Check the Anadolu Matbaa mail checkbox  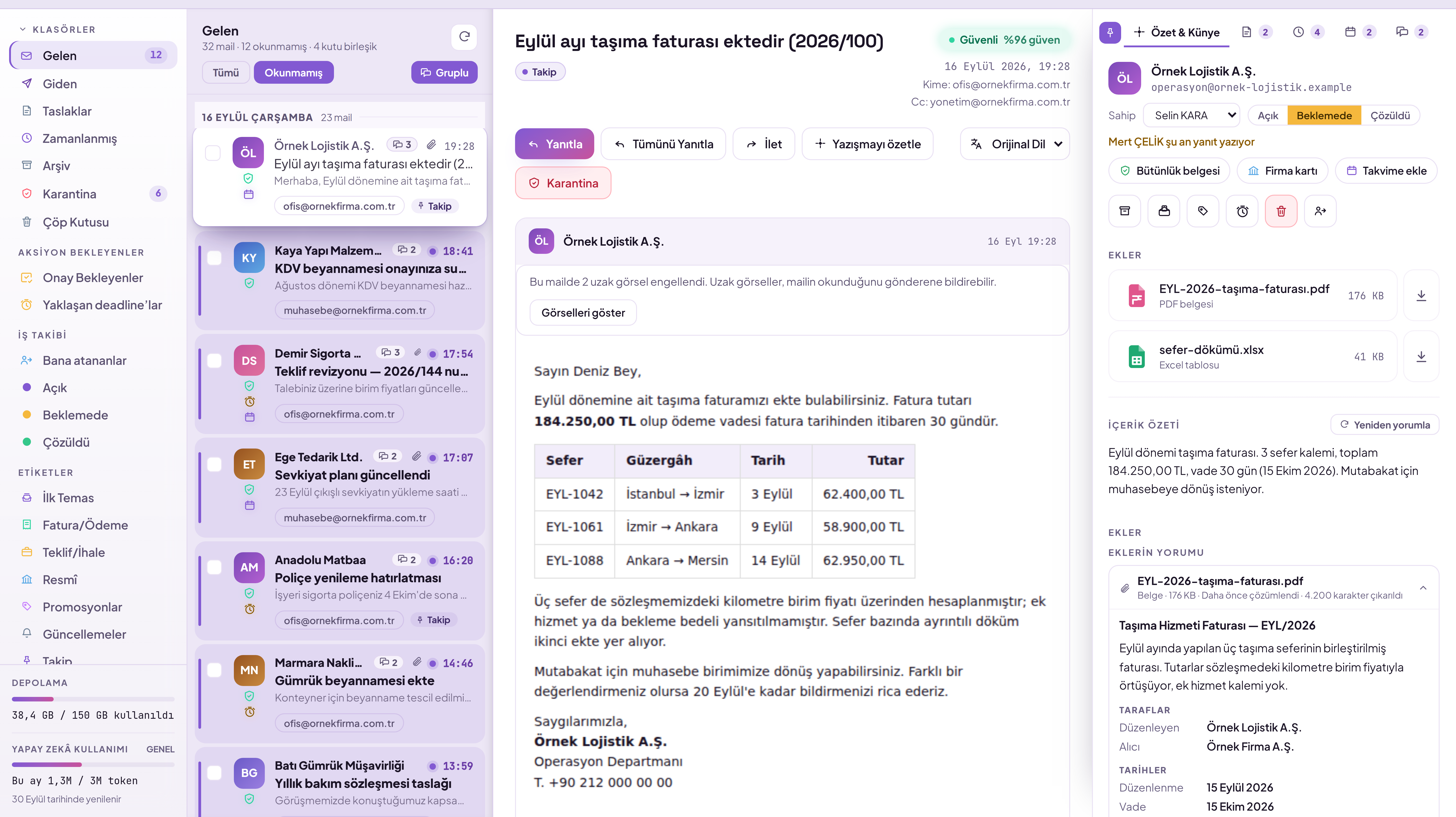coord(214,567)
